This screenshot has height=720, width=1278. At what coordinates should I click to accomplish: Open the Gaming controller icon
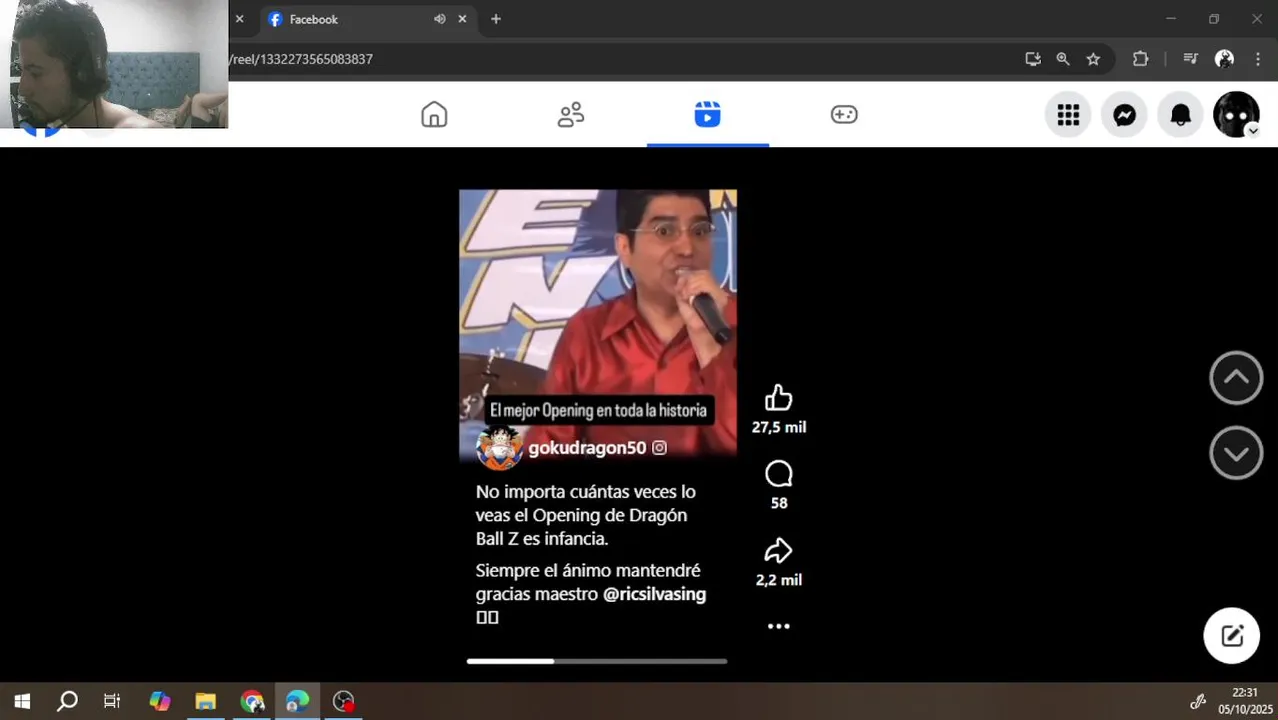[844, 115]
